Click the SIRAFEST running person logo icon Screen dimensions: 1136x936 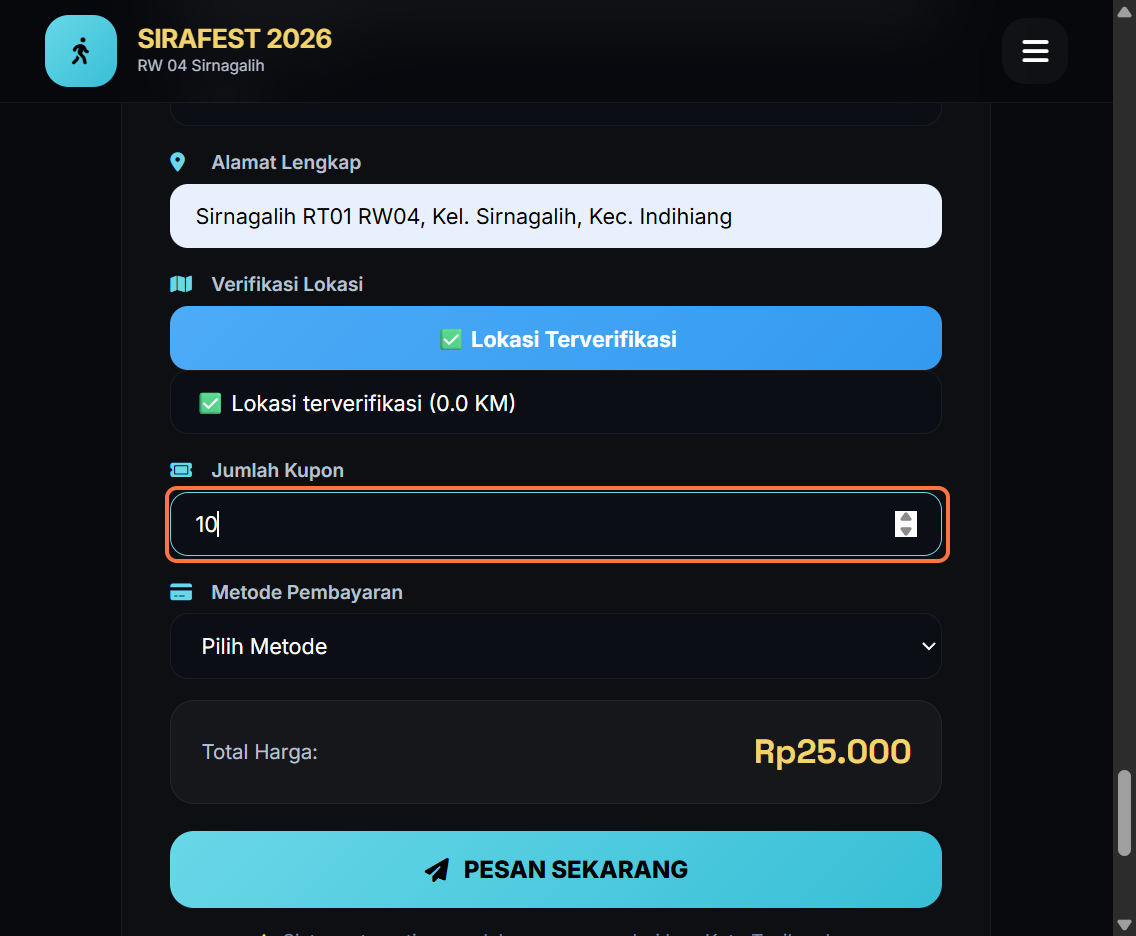(x=80, y=51)
